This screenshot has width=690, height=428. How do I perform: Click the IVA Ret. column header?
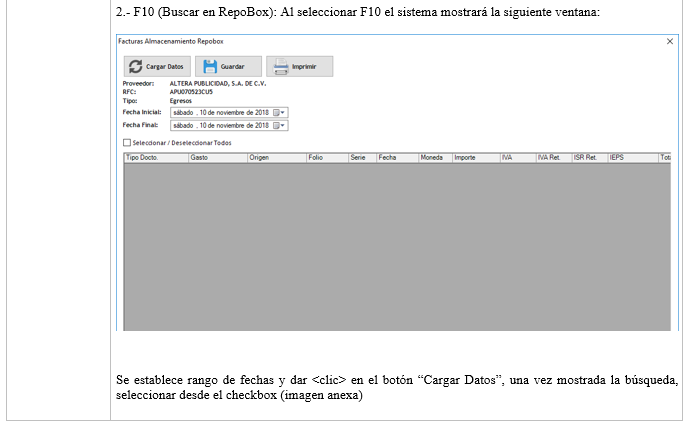coord(554,157)
